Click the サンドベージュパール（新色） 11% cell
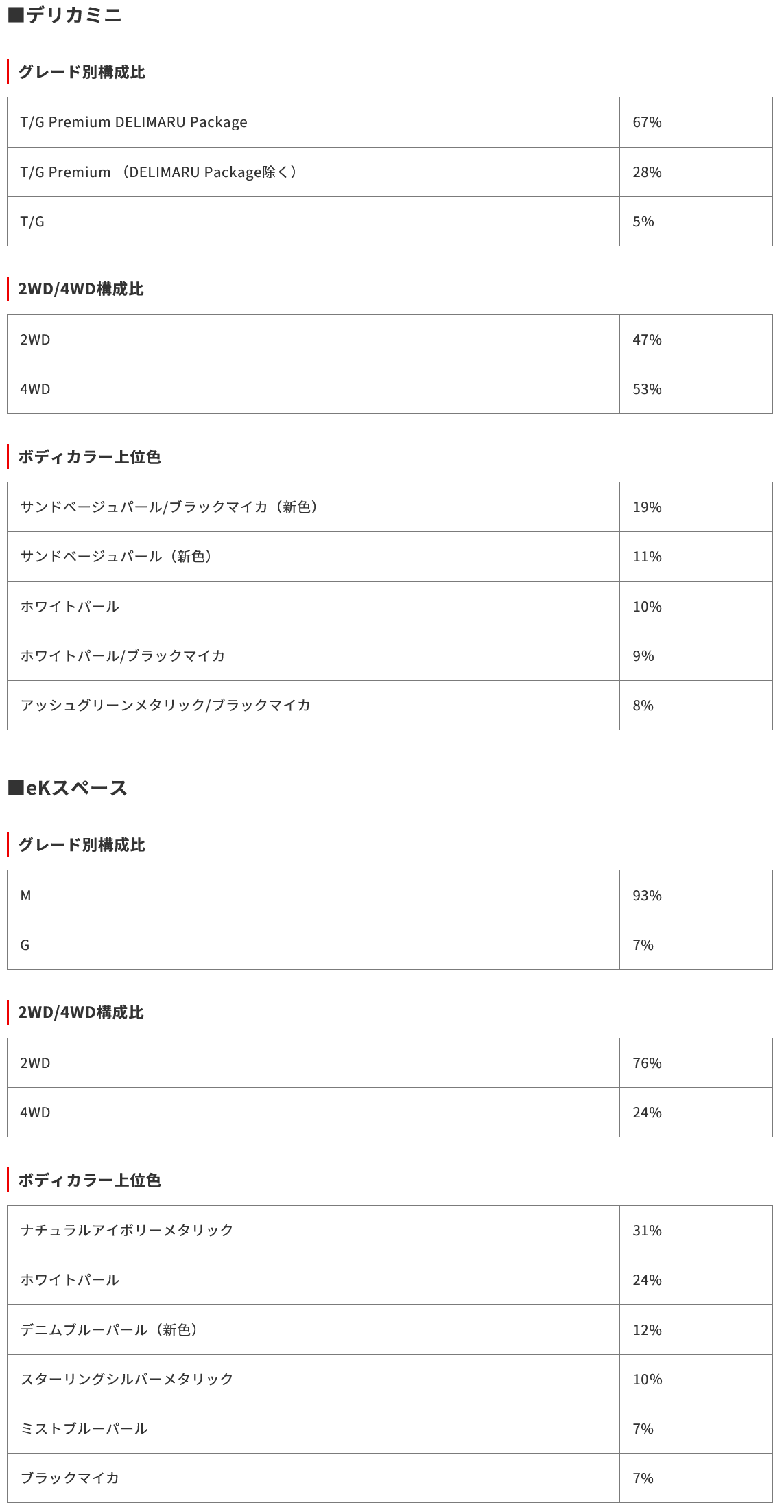The height and width of the screenshot is (1512, 784). (647, 557)
